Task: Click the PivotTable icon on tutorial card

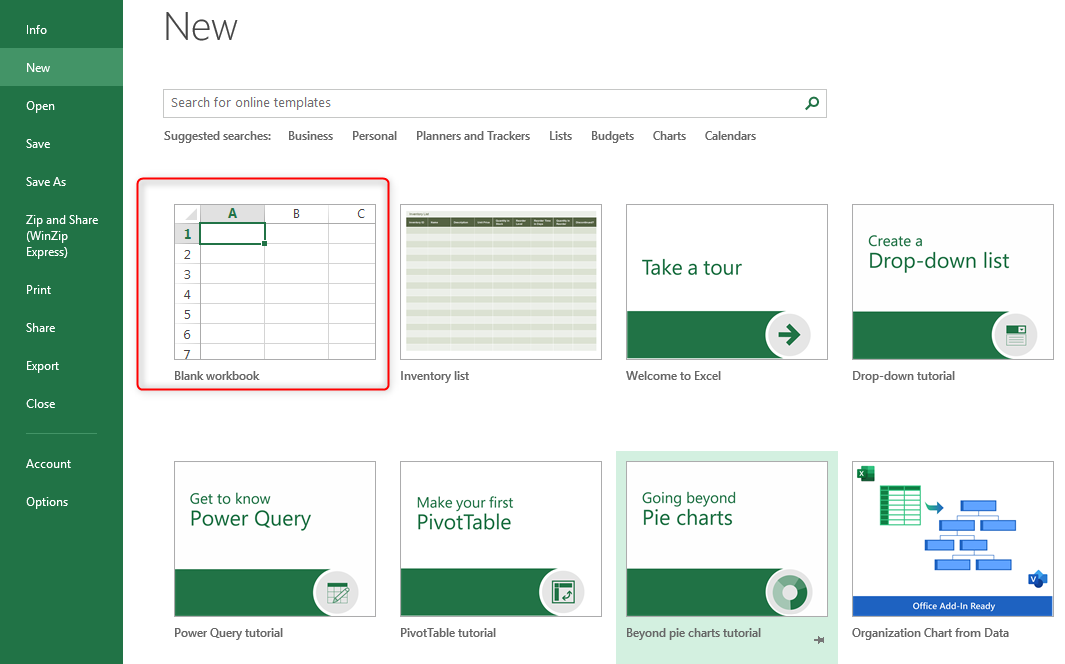Action: (562, 592)
